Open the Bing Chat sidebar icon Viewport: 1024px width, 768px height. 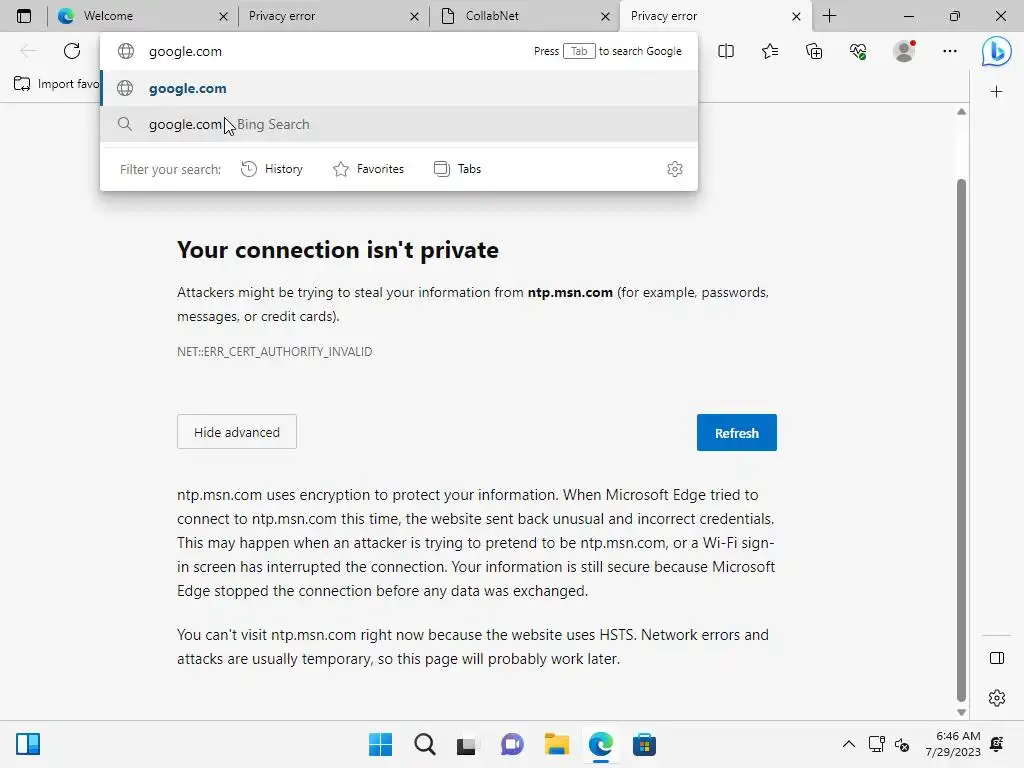996,52
